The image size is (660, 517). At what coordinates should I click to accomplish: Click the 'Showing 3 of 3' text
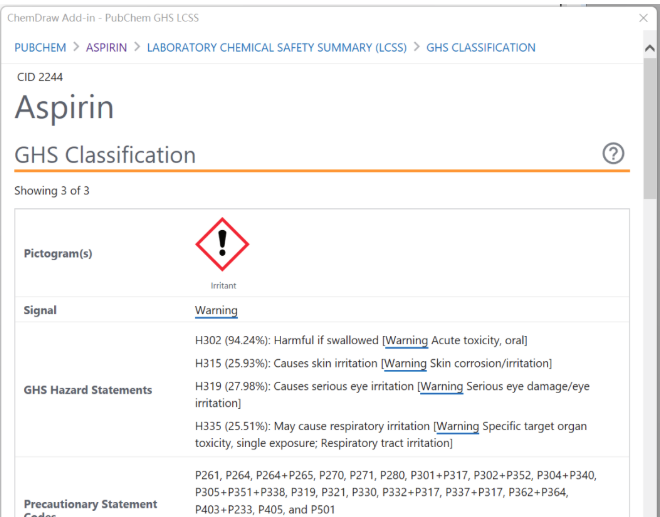point(52,191)
